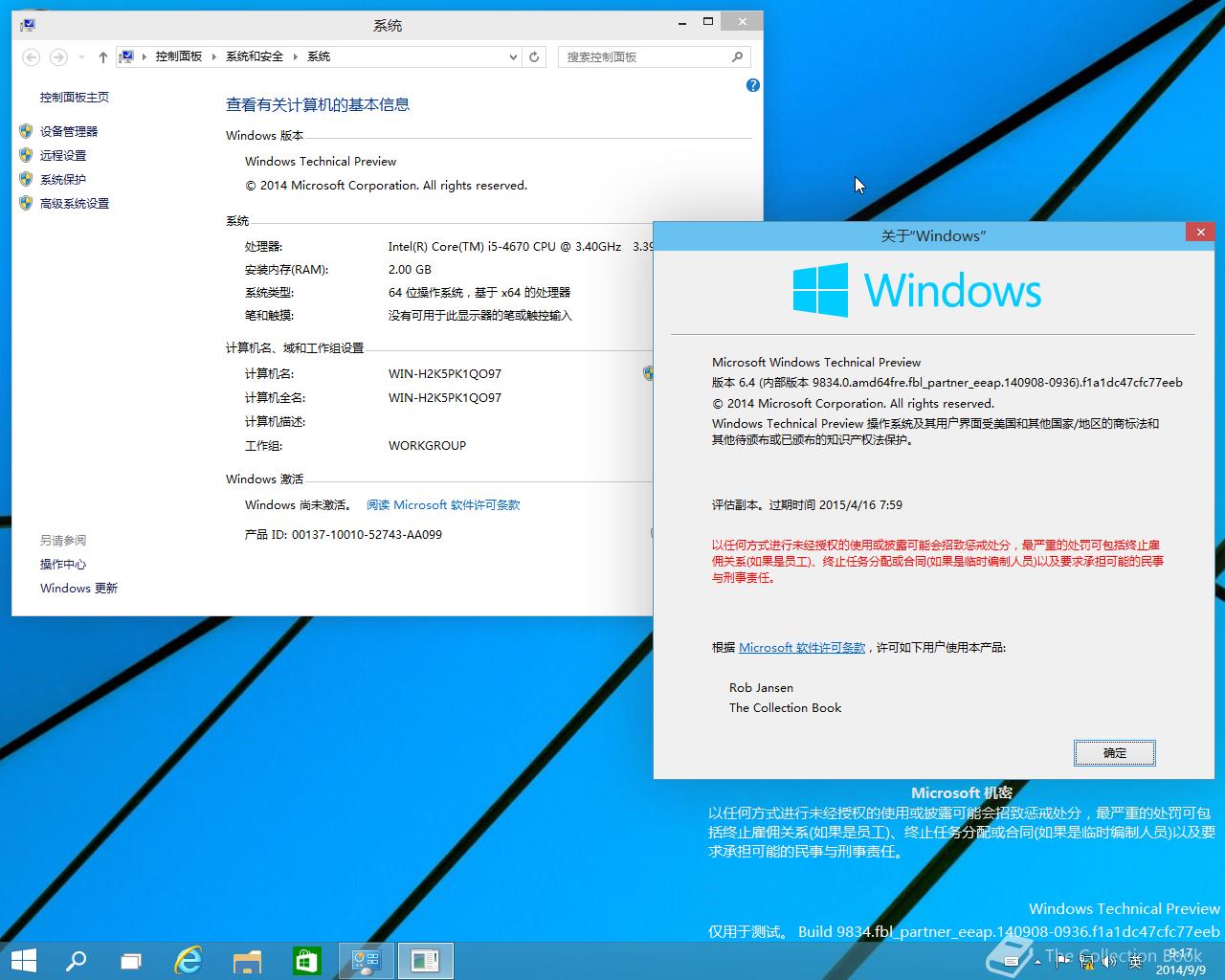Open Task View on the taskbar
Screen dimensions: 1225x980
(131, 960)
